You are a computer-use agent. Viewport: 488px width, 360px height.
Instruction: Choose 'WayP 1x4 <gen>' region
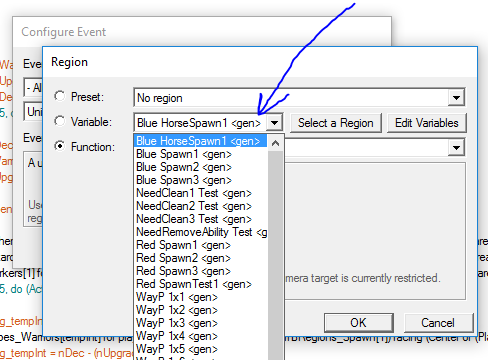(x=200, y=336)
